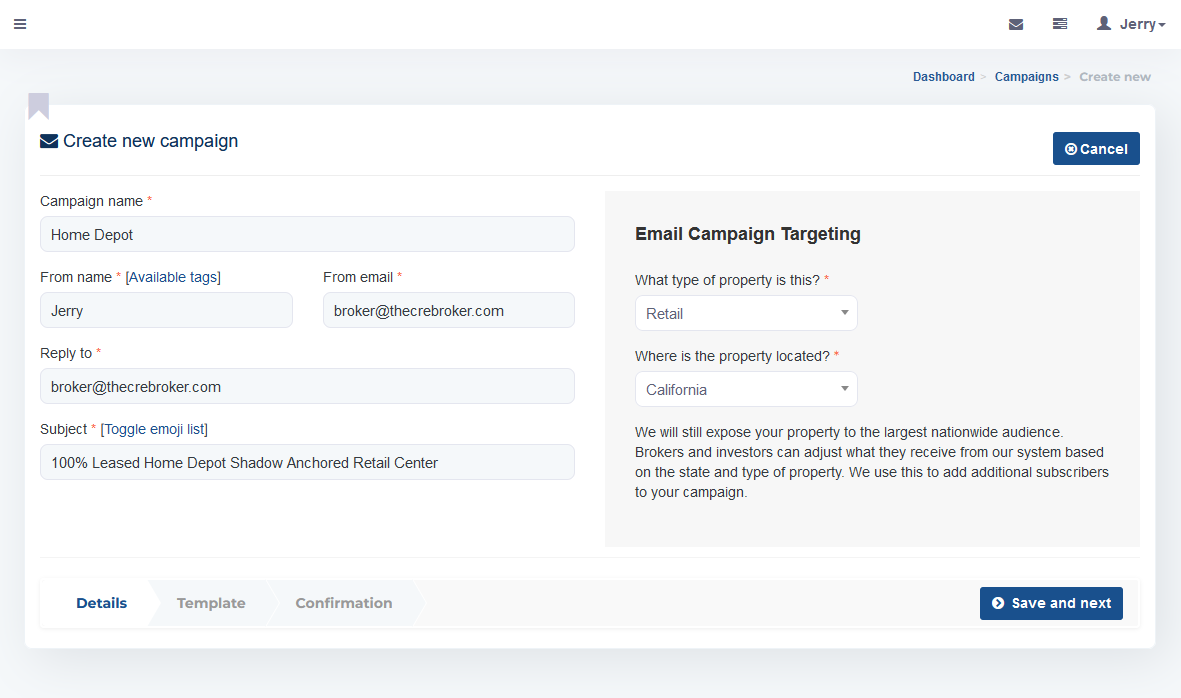The image size is (1181, 698).
Task: Click the Cancel button
Action: (1096, 148)
